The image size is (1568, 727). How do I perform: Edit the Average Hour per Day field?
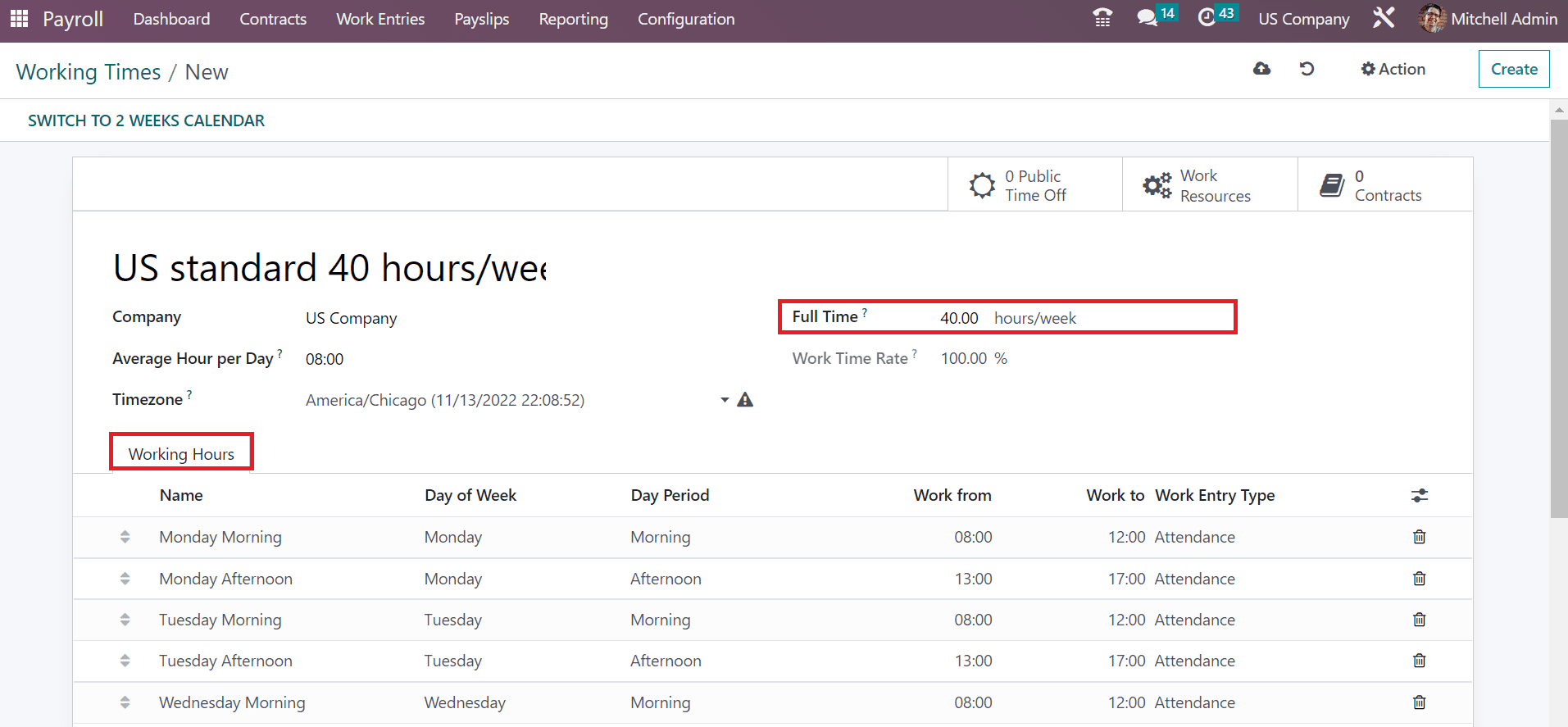click(325, 359)
